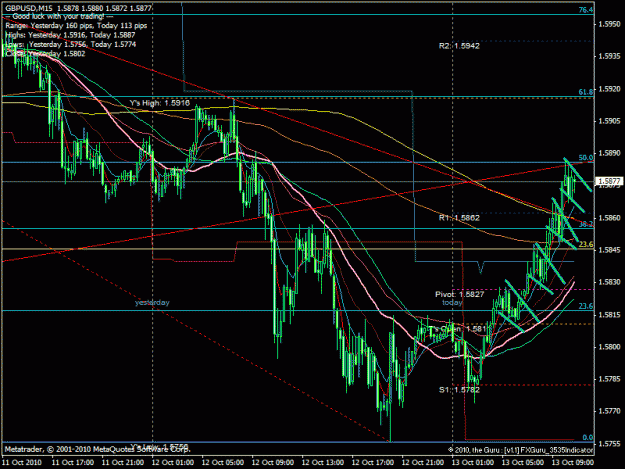The height and width of the screenshot is (469, 625).
Task: Click the 12 Oct 21:00 time label
Action: point(423,463)
